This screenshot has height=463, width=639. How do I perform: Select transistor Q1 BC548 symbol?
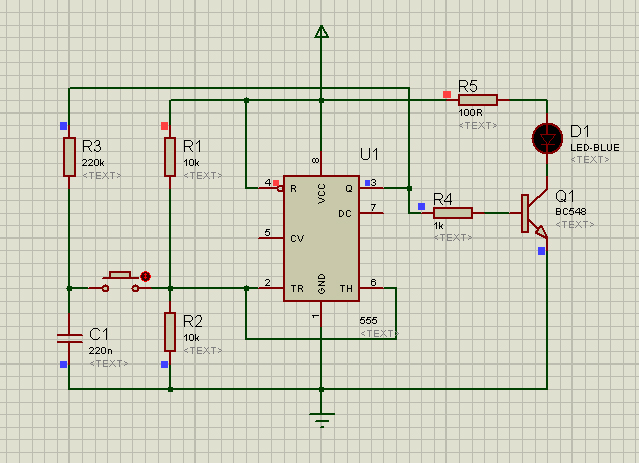(534, 214)
